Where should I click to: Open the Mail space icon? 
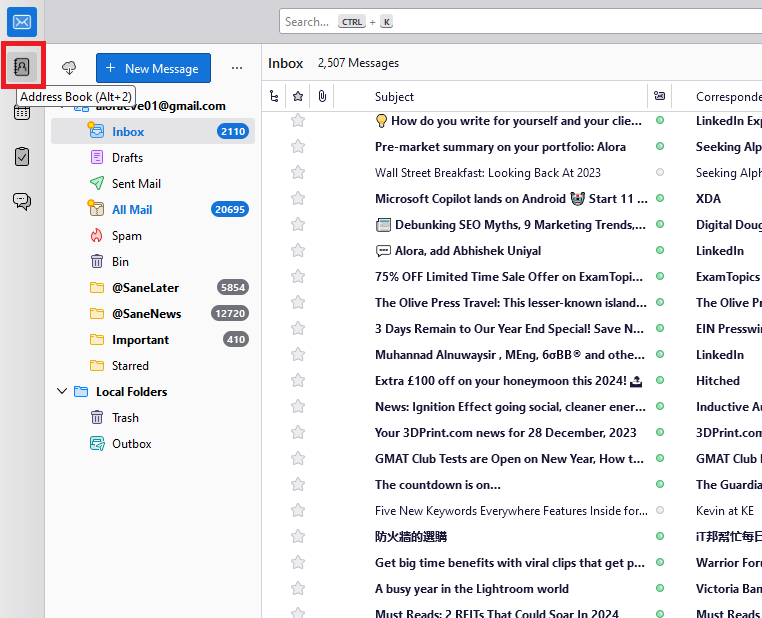coord(22,22)
